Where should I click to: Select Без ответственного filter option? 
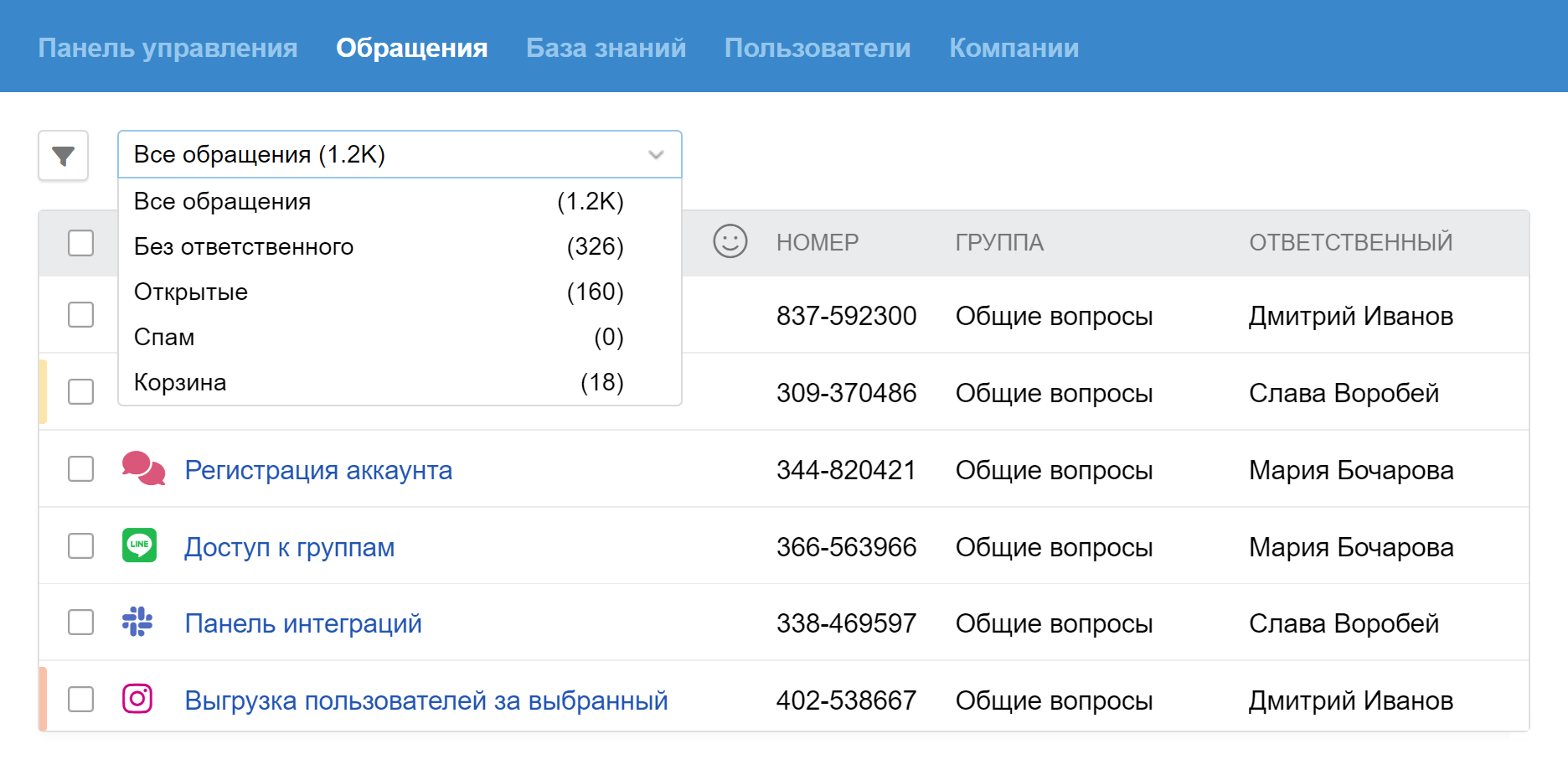(400, 246)
